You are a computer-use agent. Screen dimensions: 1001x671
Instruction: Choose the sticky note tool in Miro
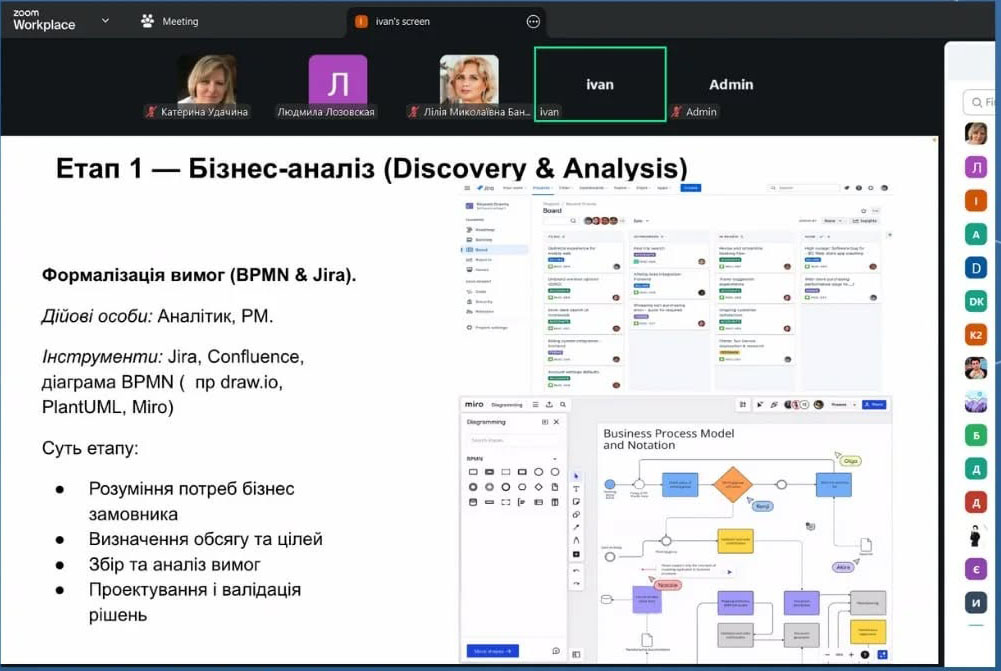tap(576, 501)
